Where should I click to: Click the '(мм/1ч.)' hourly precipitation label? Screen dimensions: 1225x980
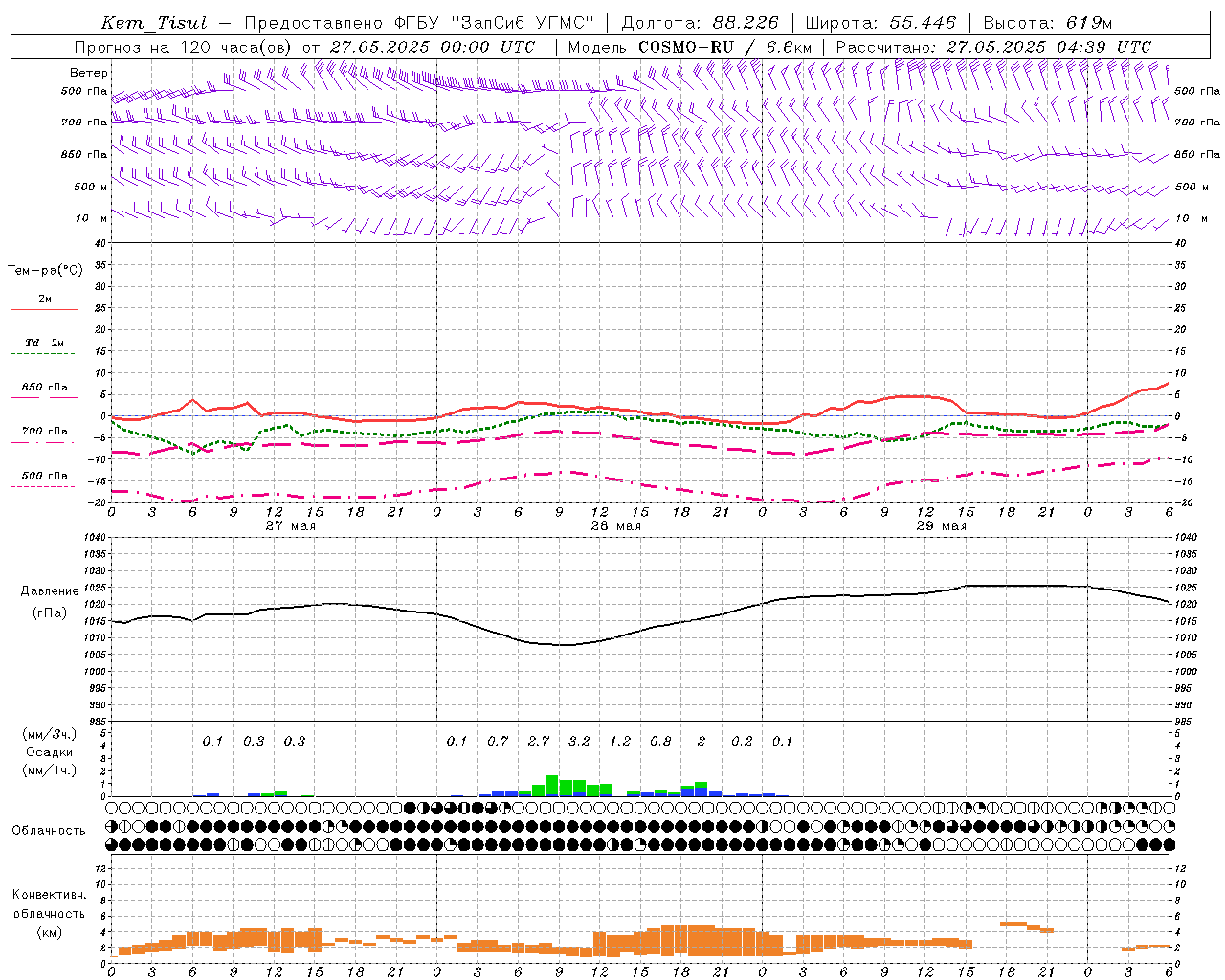tap(50, 770)
